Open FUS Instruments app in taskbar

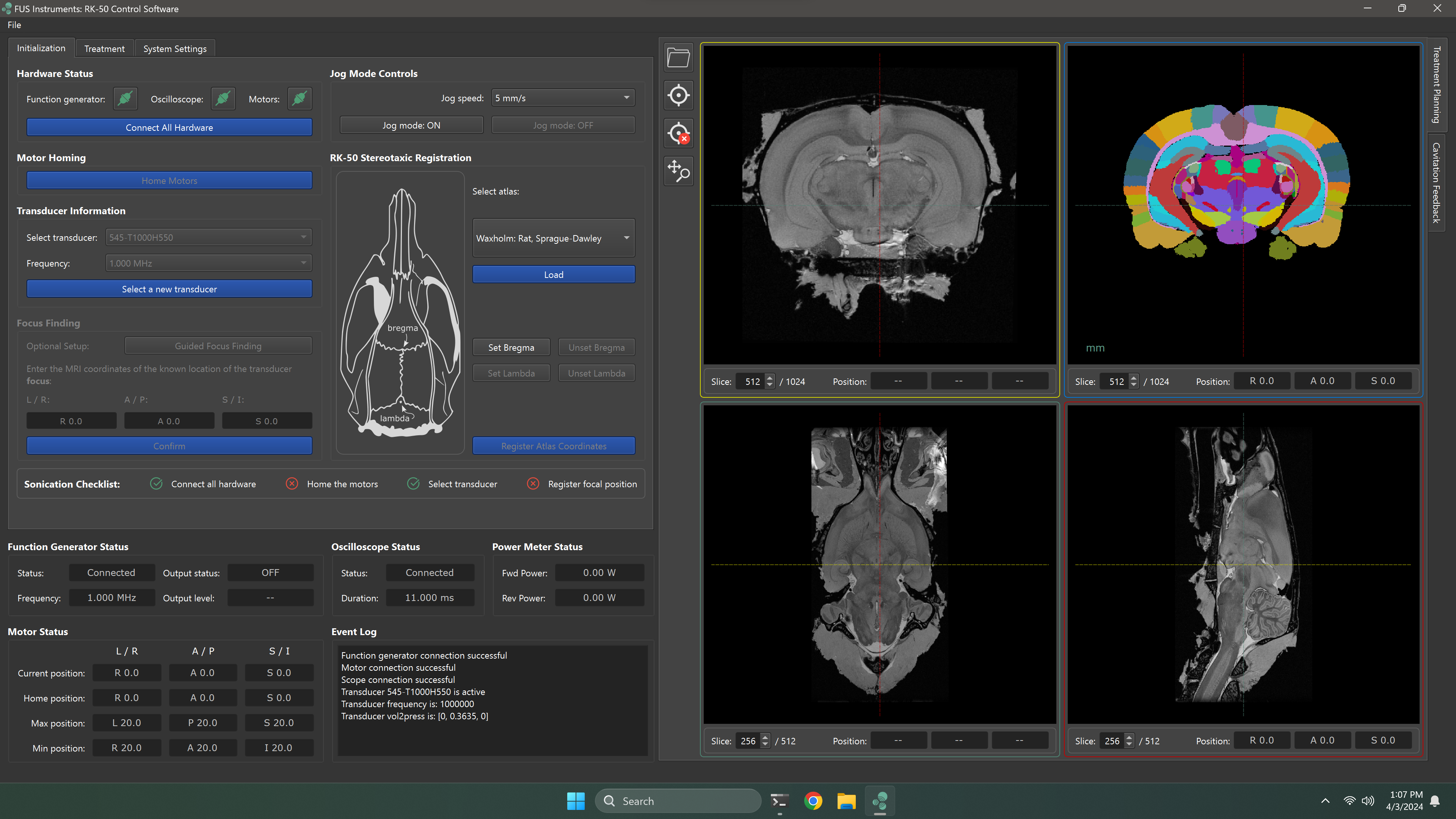click(880, 801)
